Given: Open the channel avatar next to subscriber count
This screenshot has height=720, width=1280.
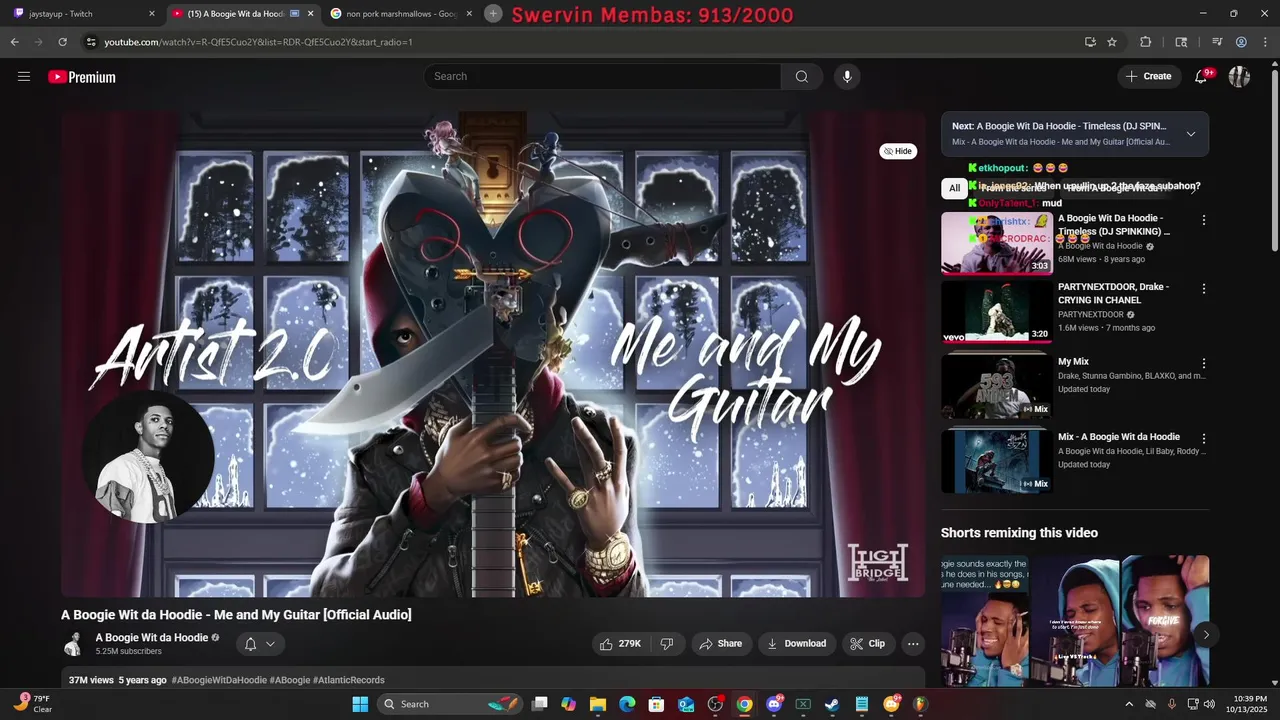Looking at the screenshot, I should pos(73,644).
